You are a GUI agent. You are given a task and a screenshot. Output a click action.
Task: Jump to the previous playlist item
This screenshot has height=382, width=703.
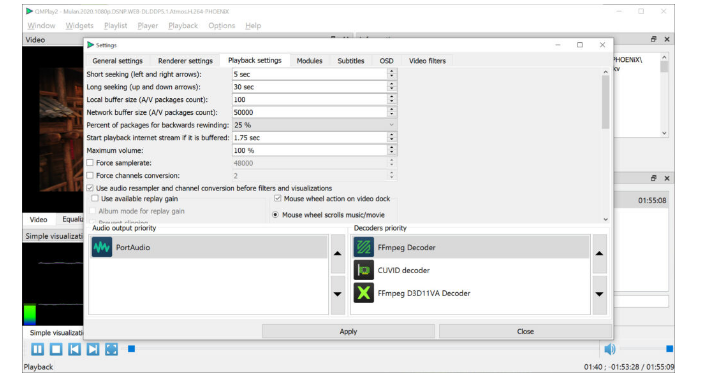tap(74, 349)
